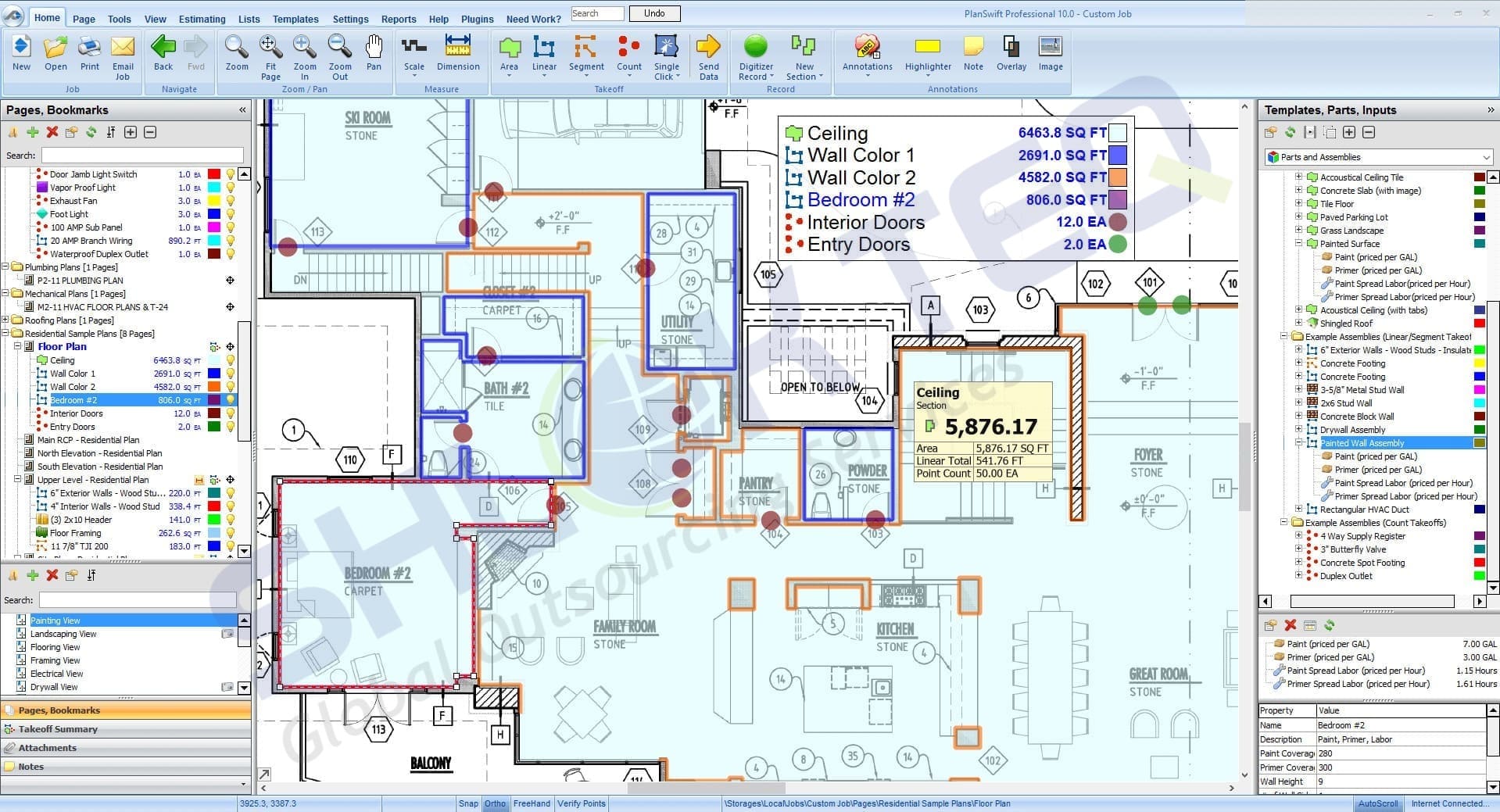Toggle visibility bulb for Entry Doors
Image resolution: width=1500 pixels, height=812 pixels.
coord(231,427)
